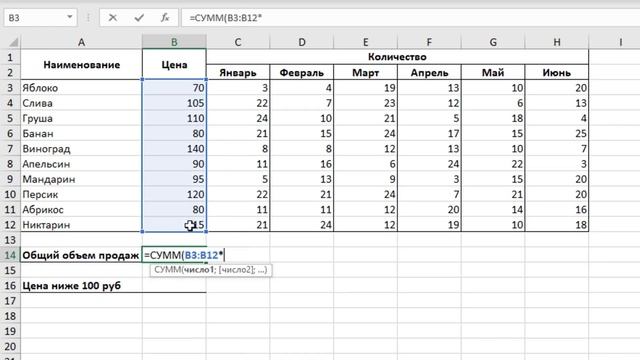Select row 3 header
The height and width of the screenshot is (360, 640).
click(10, 88)
